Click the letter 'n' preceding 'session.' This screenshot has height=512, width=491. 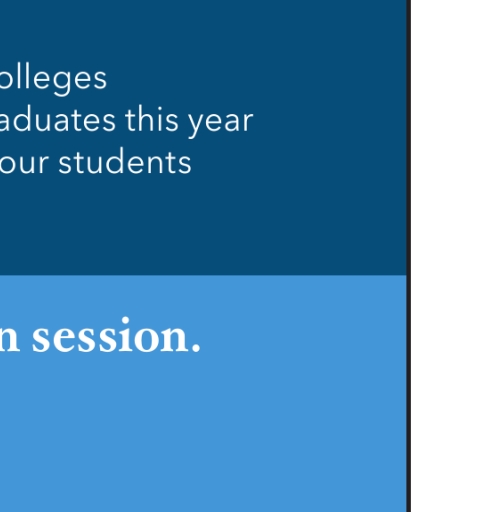(9, 339)
